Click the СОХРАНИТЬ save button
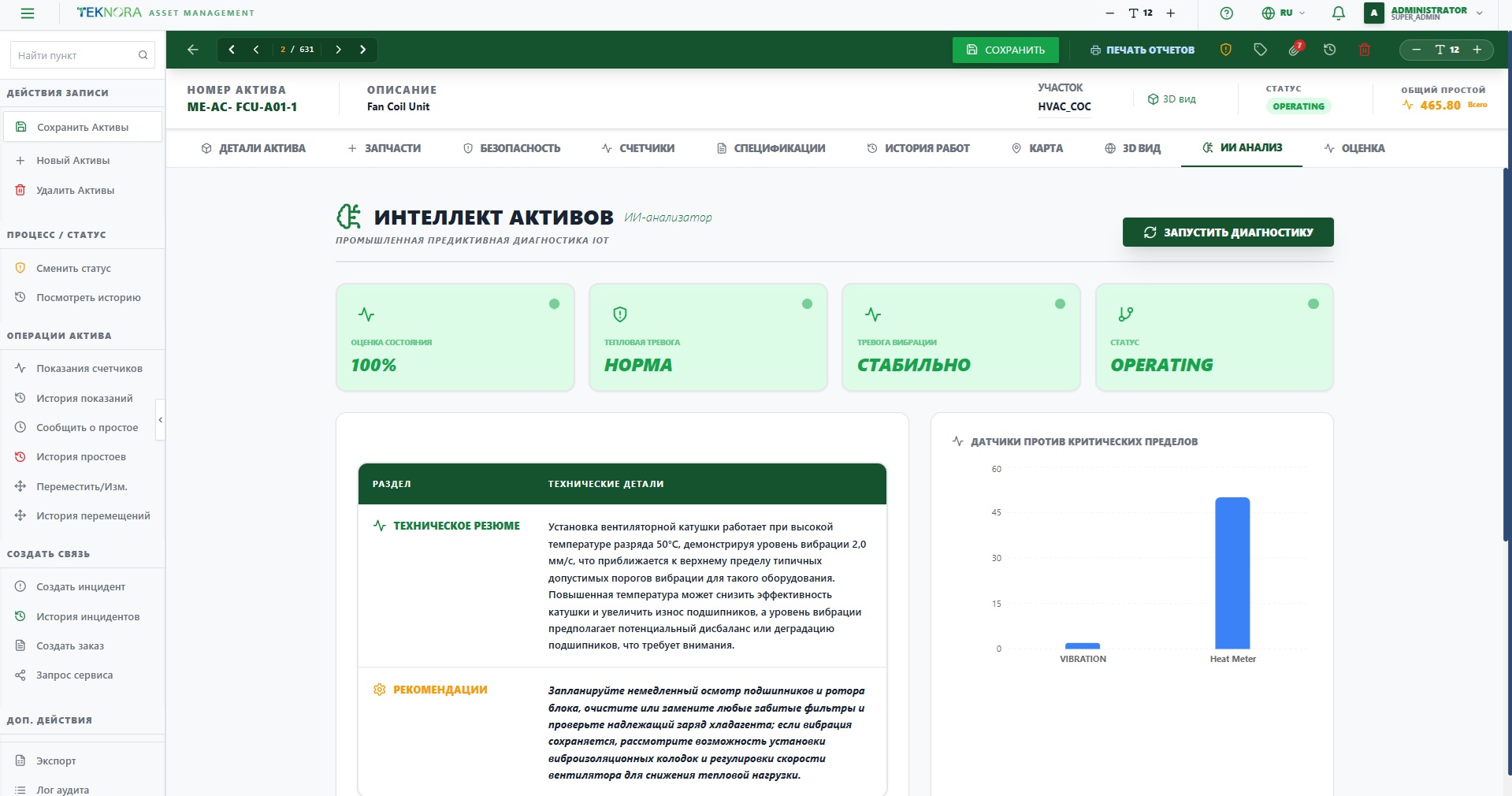 tap(1005, 50)
